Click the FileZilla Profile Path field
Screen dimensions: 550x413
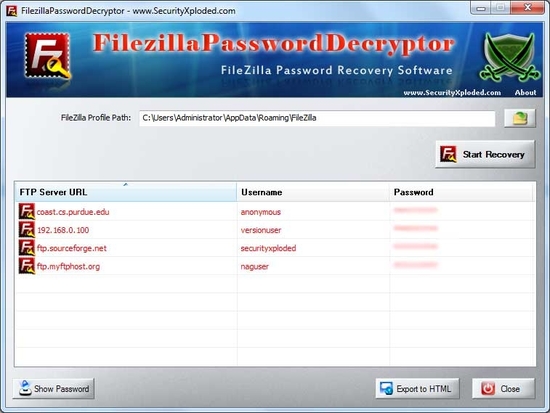[x=317, y=118]
